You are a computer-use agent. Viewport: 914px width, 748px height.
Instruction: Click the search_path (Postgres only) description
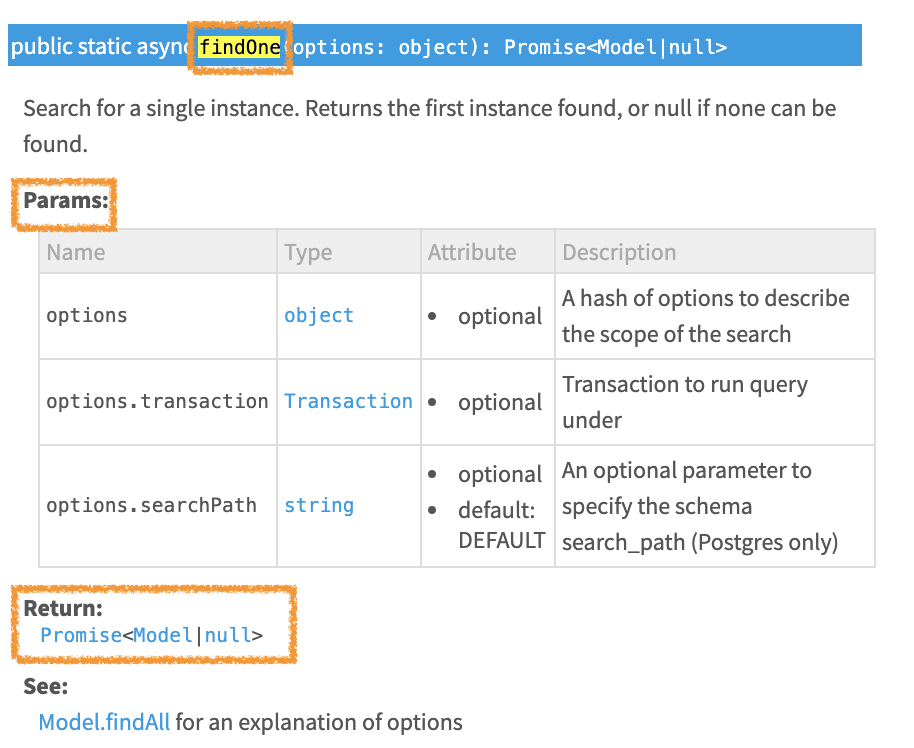pyautogui.click(x=699, y=506)
